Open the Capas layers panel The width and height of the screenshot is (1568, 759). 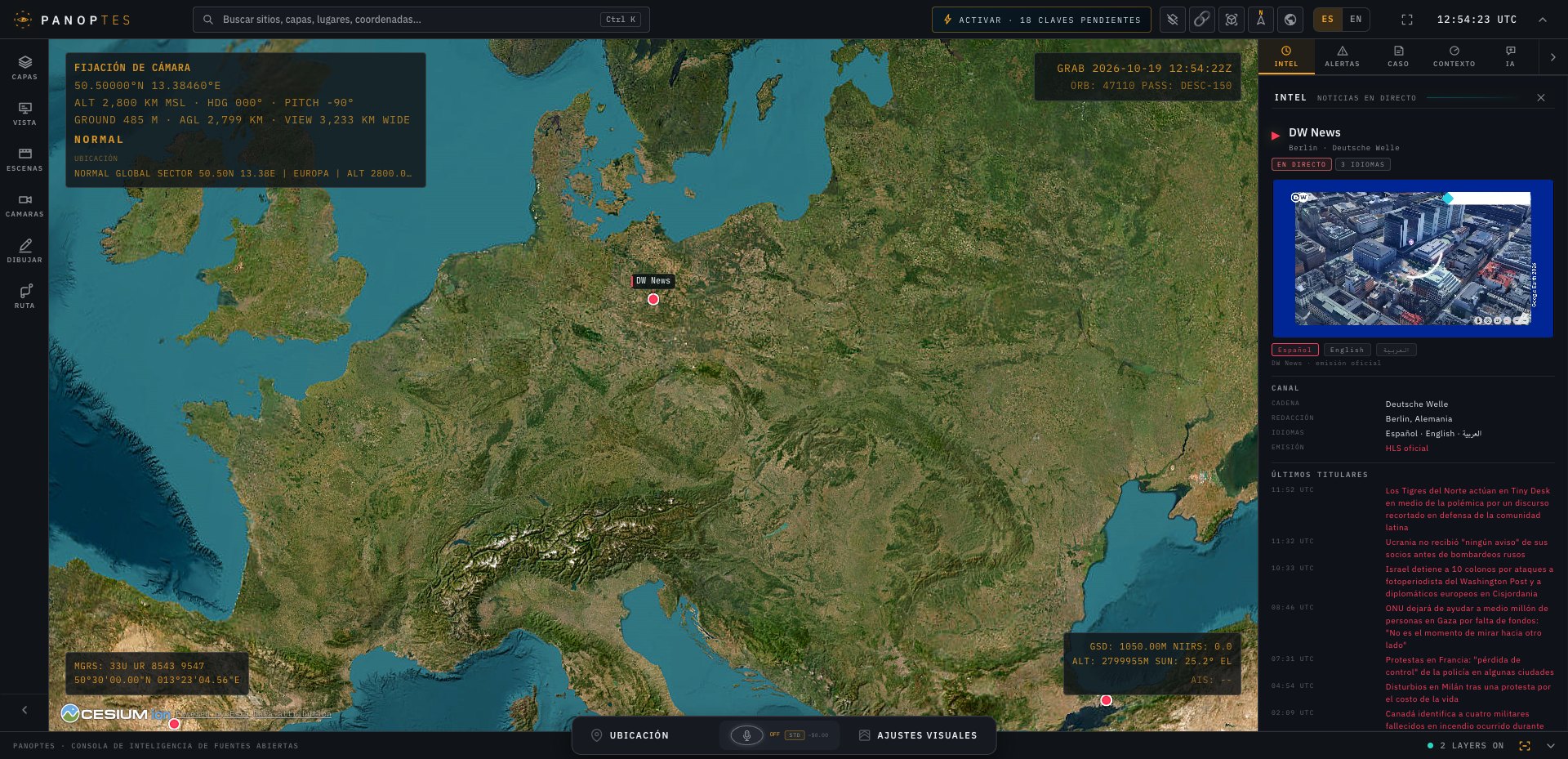pos(24,68)
